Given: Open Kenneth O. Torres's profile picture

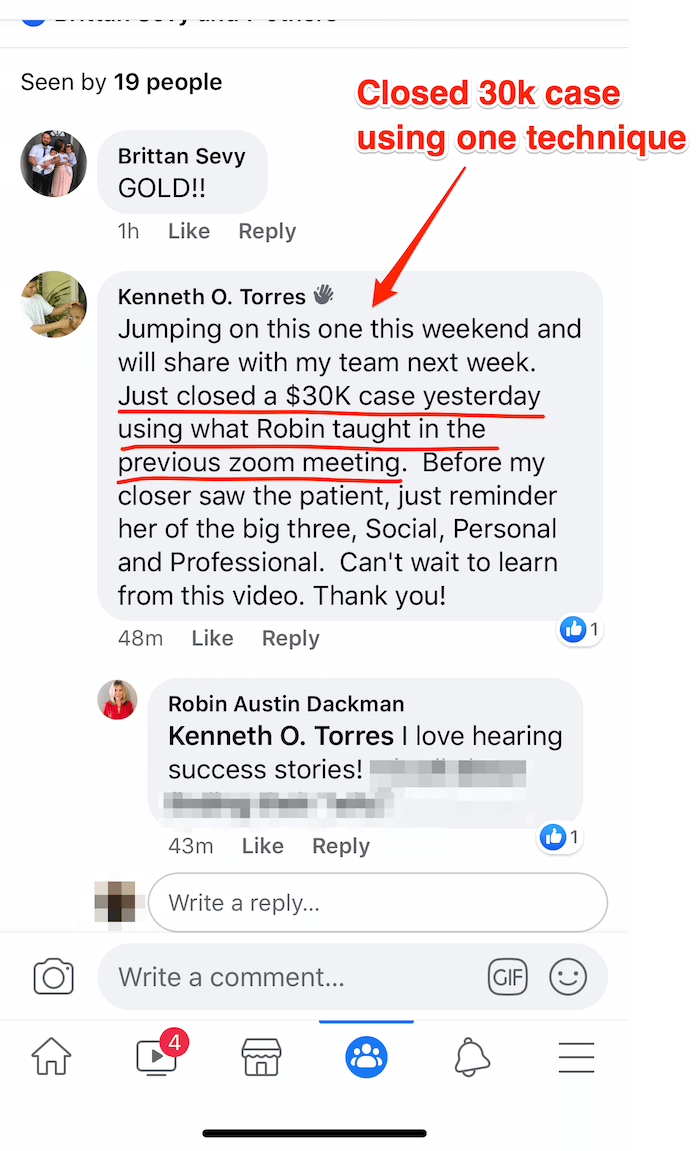Looking at the screenshot, I should click(54, 304).
